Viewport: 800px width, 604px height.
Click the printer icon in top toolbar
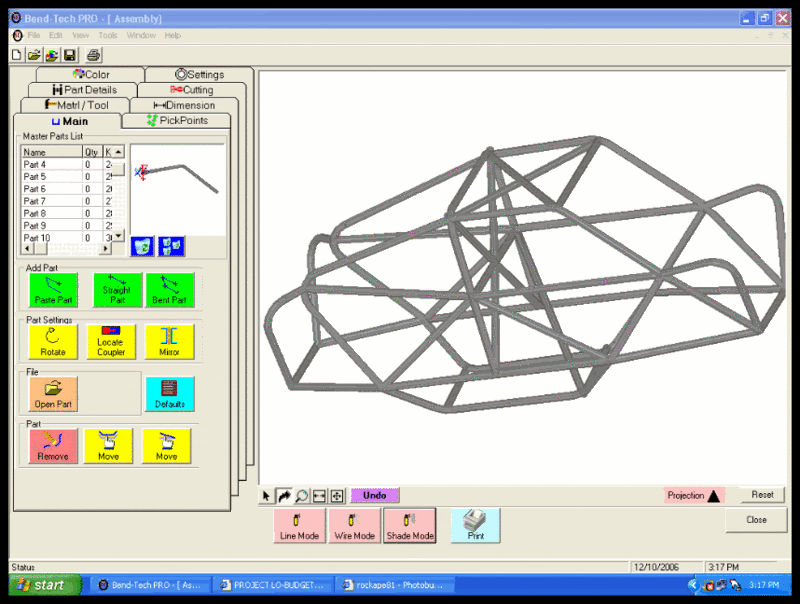coord(93,55)
